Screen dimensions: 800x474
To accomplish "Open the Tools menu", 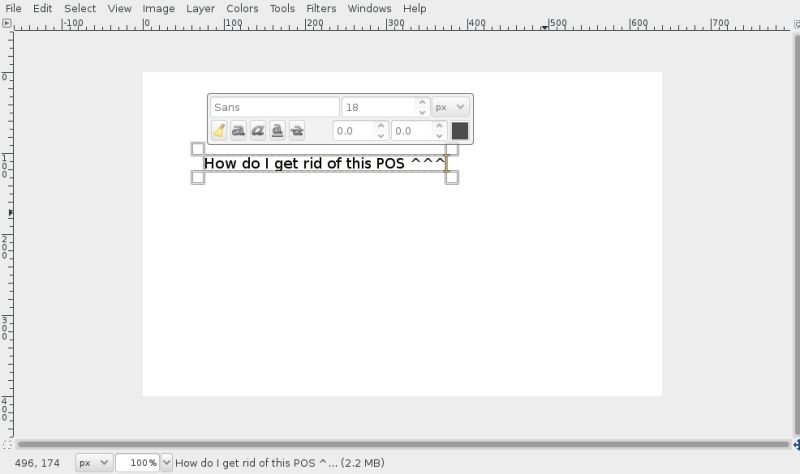I will [282, 8].
